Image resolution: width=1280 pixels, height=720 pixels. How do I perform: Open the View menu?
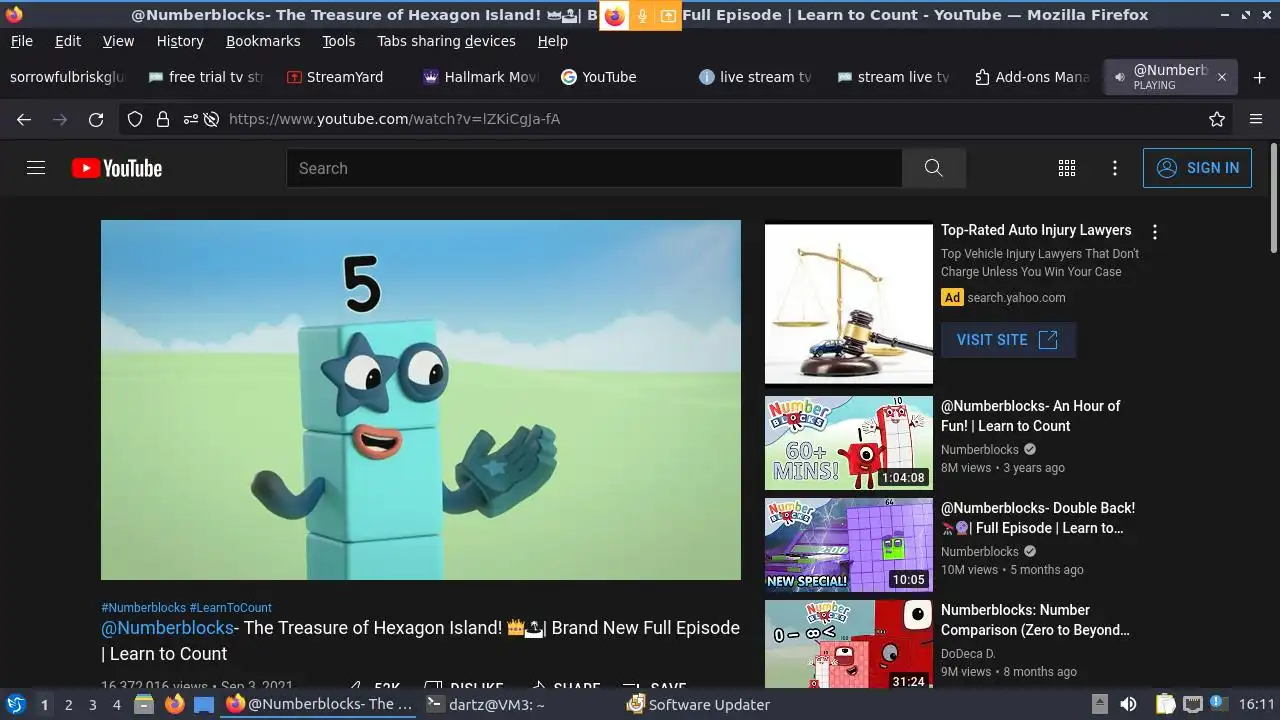pos(118,41)
